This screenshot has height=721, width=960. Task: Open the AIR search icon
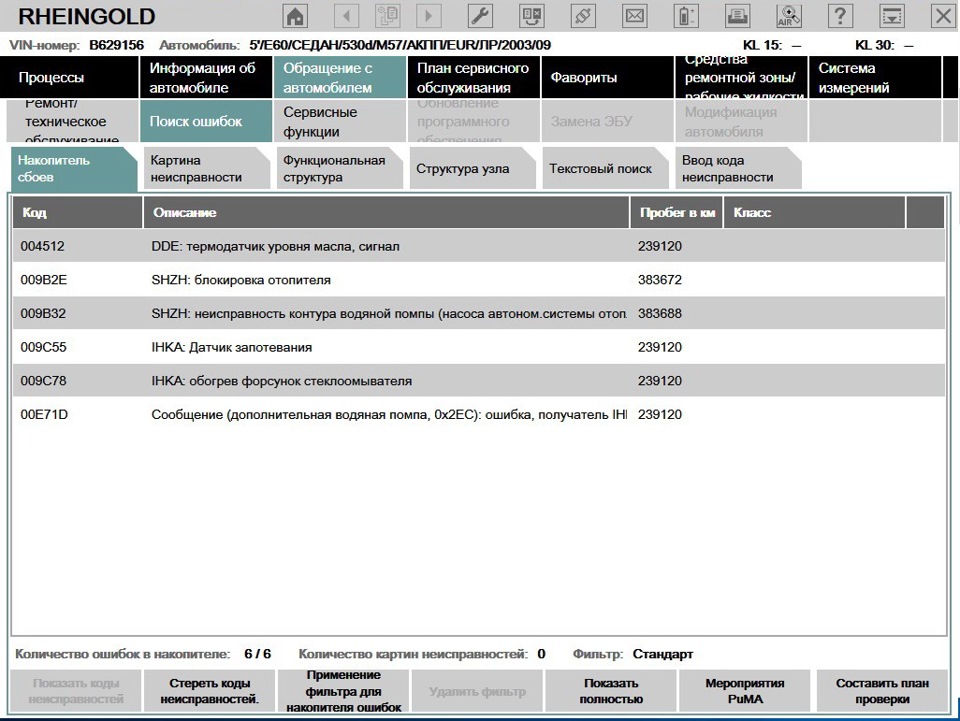(789, 16)
